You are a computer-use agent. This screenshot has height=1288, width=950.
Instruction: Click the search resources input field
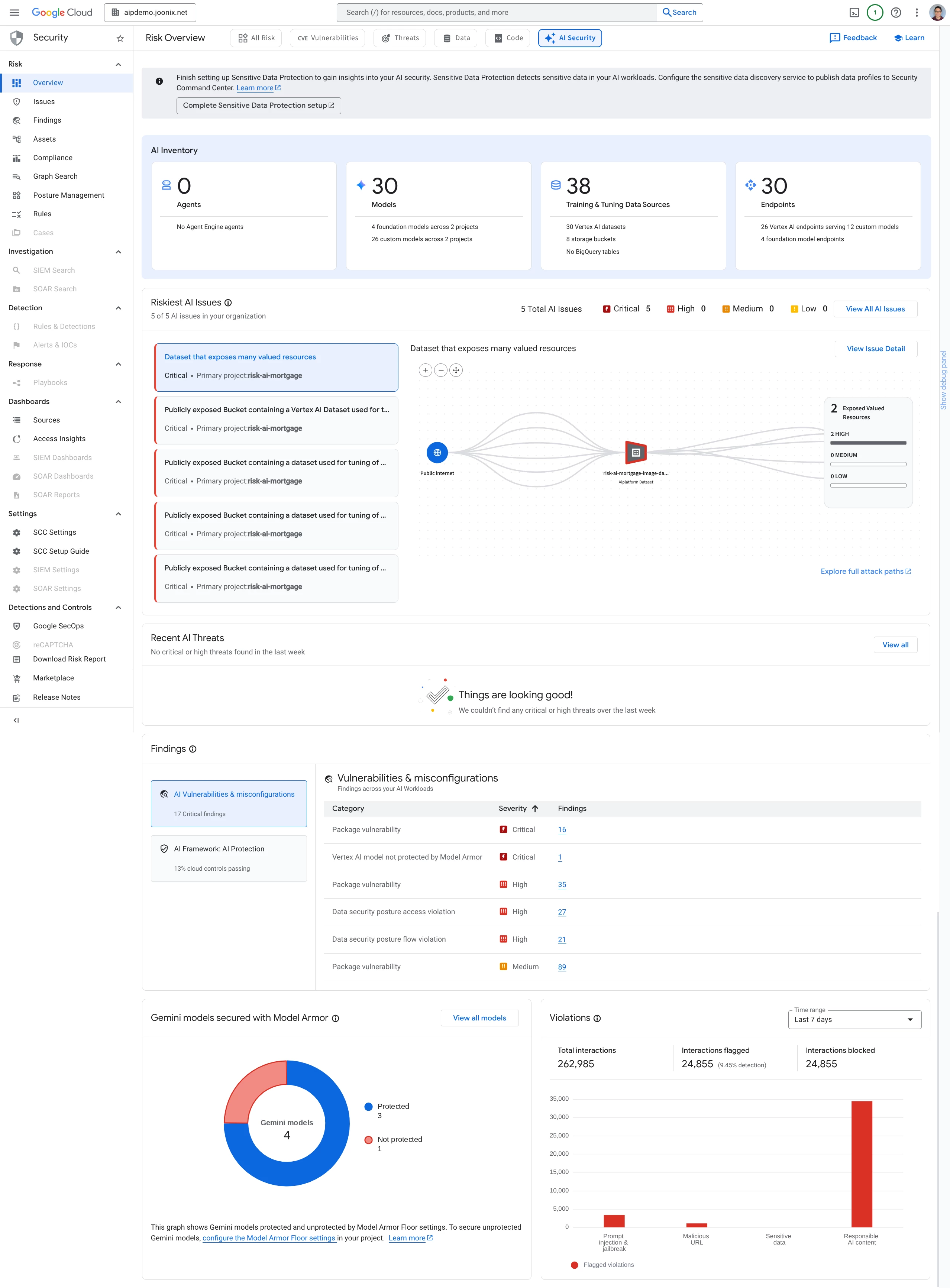[x=496, y=13]
